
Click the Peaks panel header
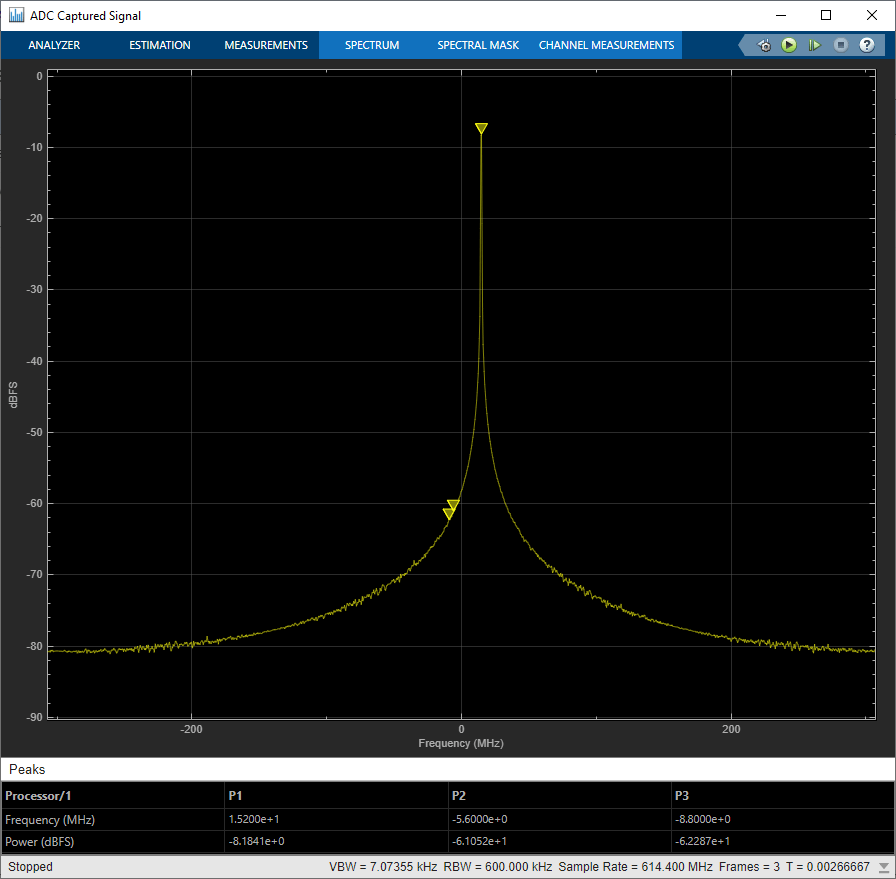(28, 769)
